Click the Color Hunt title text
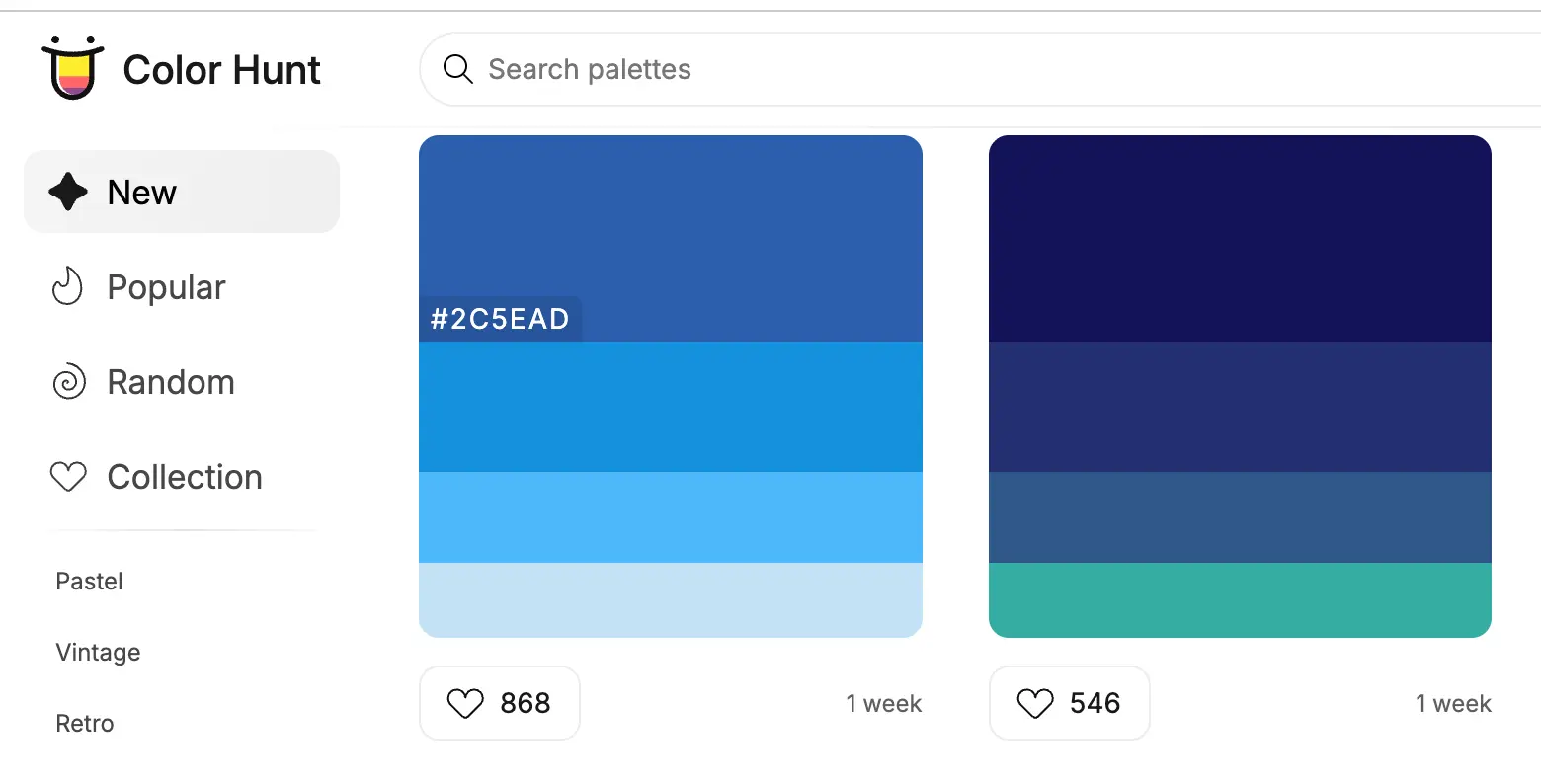The image size is (1541, 784). pos(221,70)
